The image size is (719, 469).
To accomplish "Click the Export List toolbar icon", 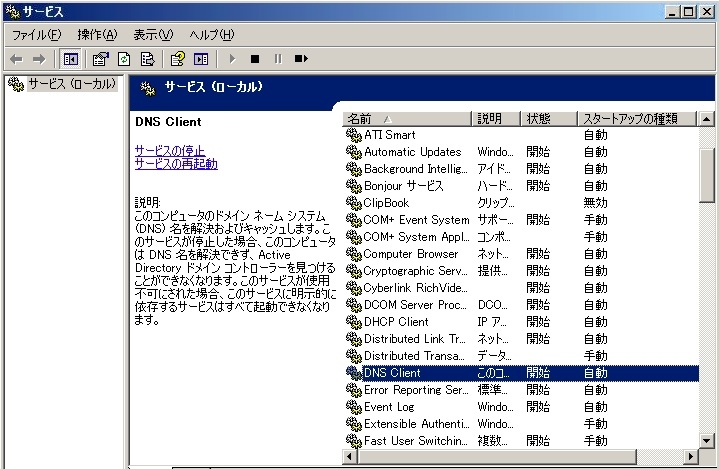I will click(x=147, y=59).
